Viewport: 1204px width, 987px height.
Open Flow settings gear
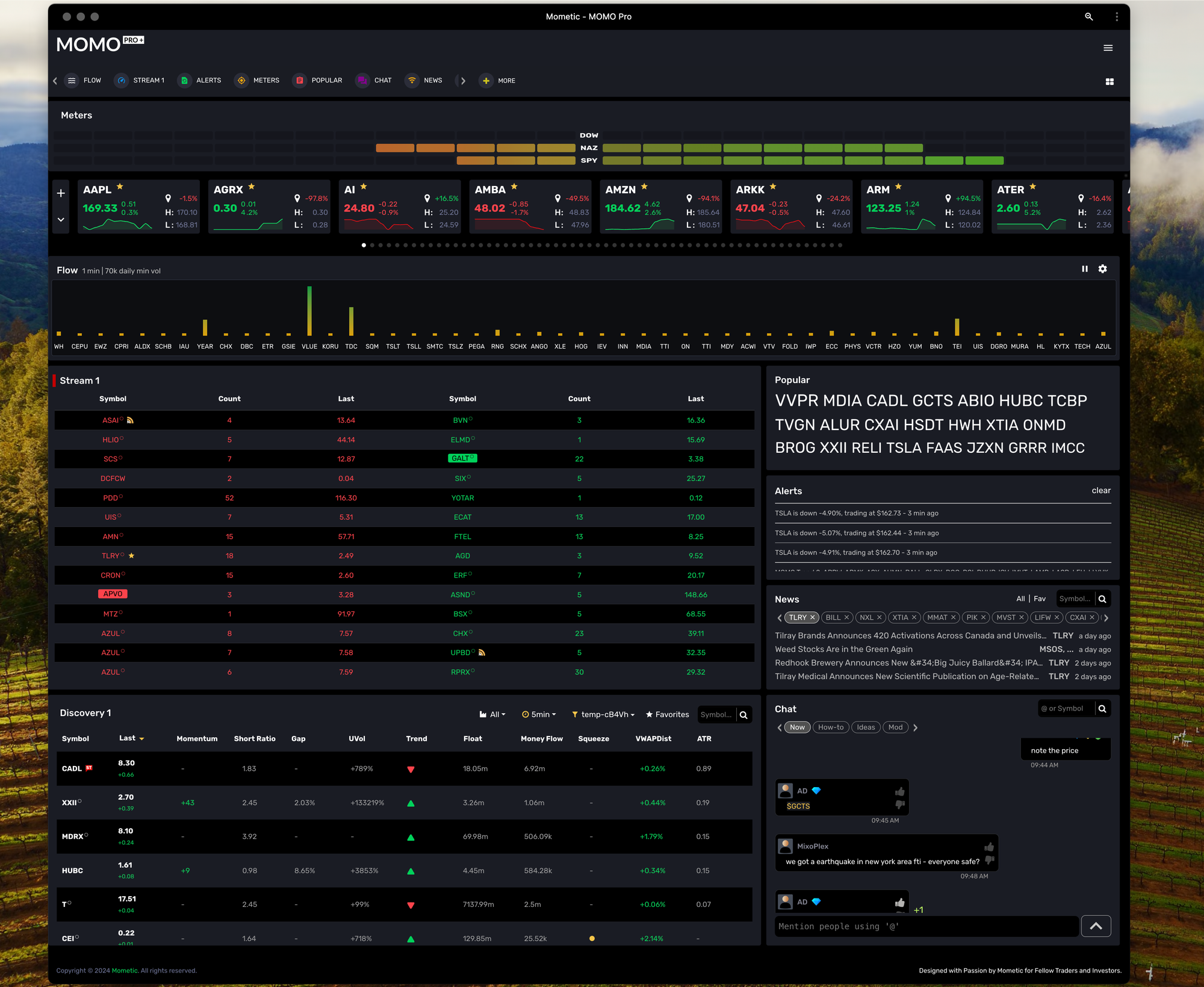(1102, 269)
